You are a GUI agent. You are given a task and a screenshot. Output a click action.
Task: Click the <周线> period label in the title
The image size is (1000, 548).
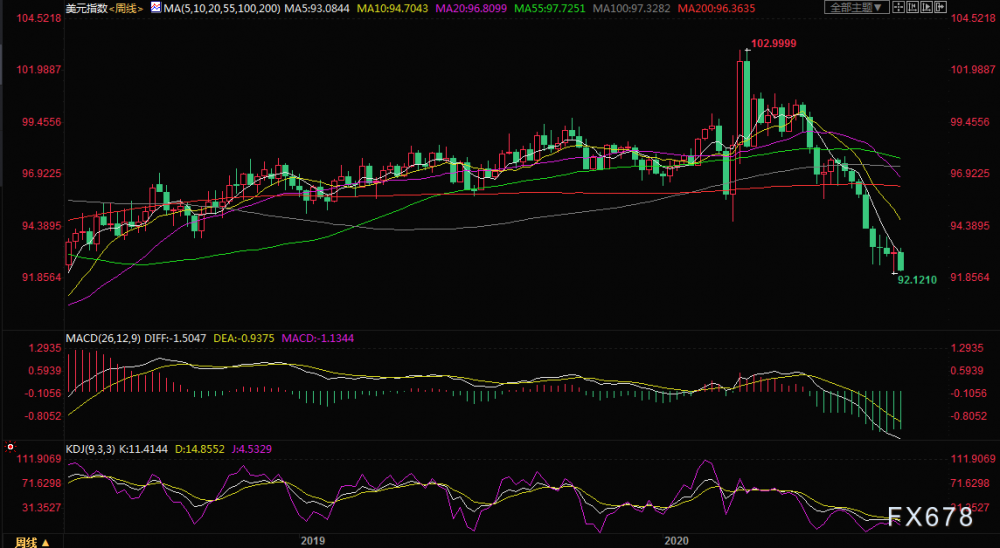pos(126,8)
